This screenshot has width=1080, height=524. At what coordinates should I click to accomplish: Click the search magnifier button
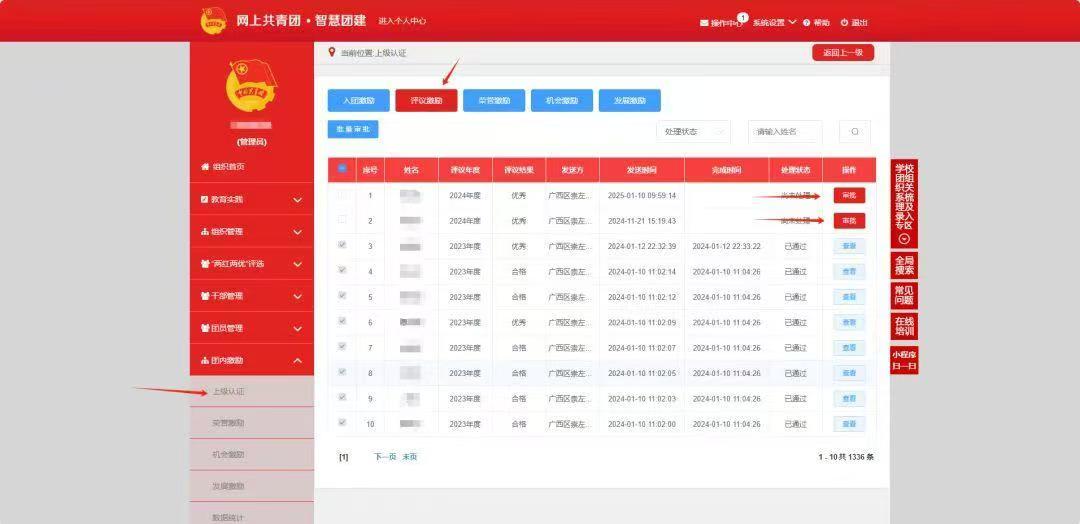point(854,132)
